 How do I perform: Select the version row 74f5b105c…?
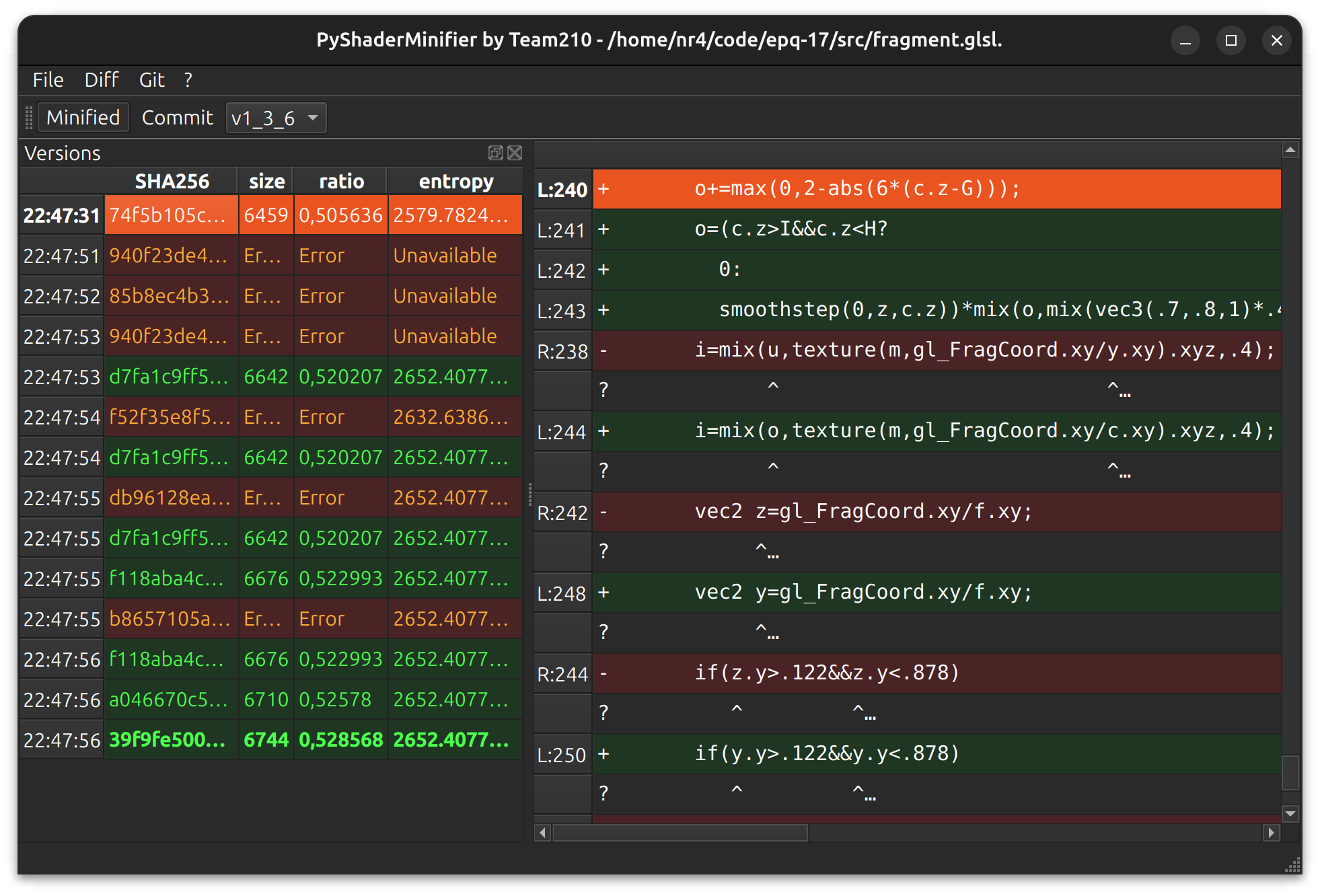click(272, 215)
